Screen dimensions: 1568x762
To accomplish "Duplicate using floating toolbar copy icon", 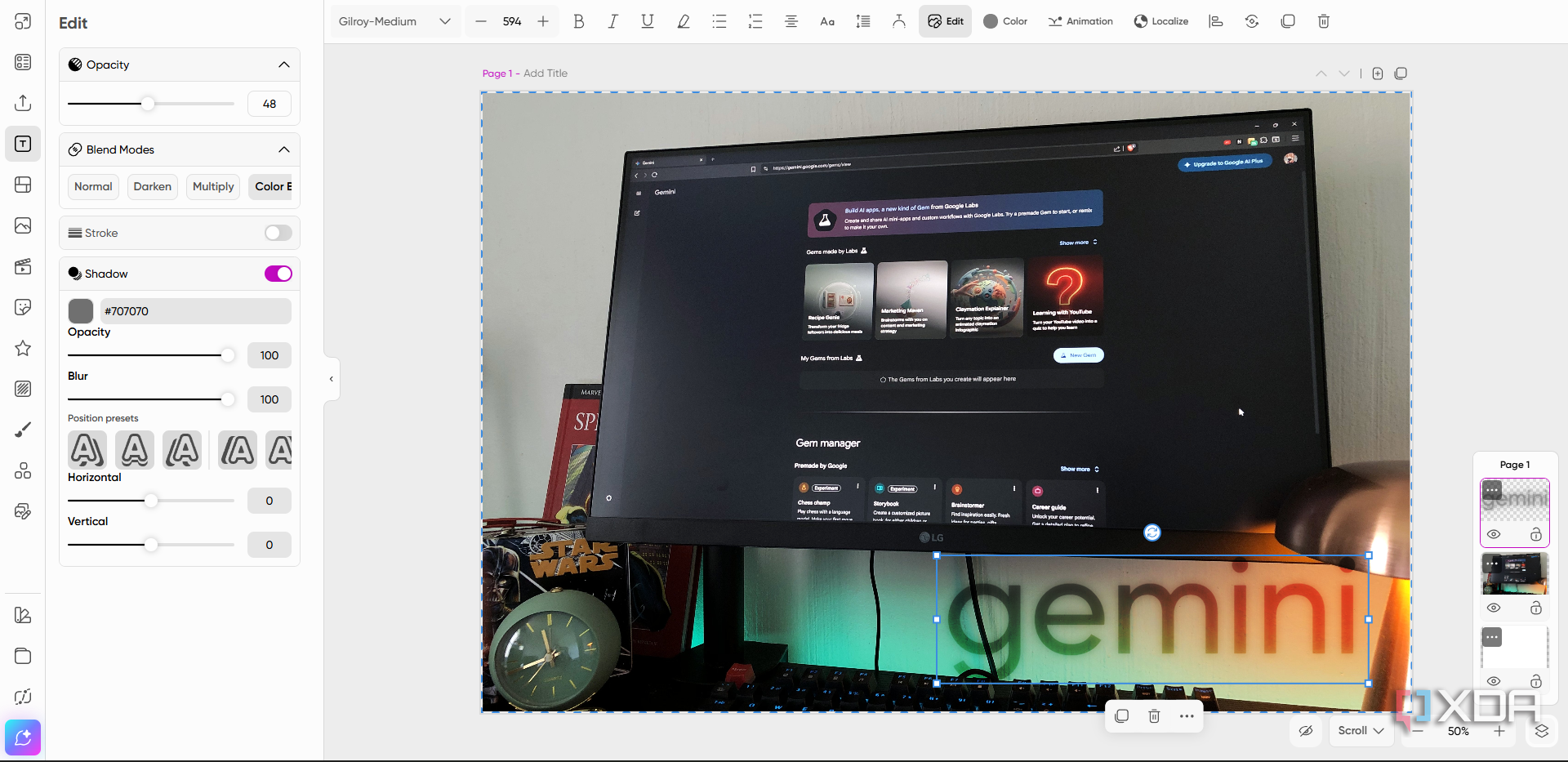I will tap(1122, 716).
